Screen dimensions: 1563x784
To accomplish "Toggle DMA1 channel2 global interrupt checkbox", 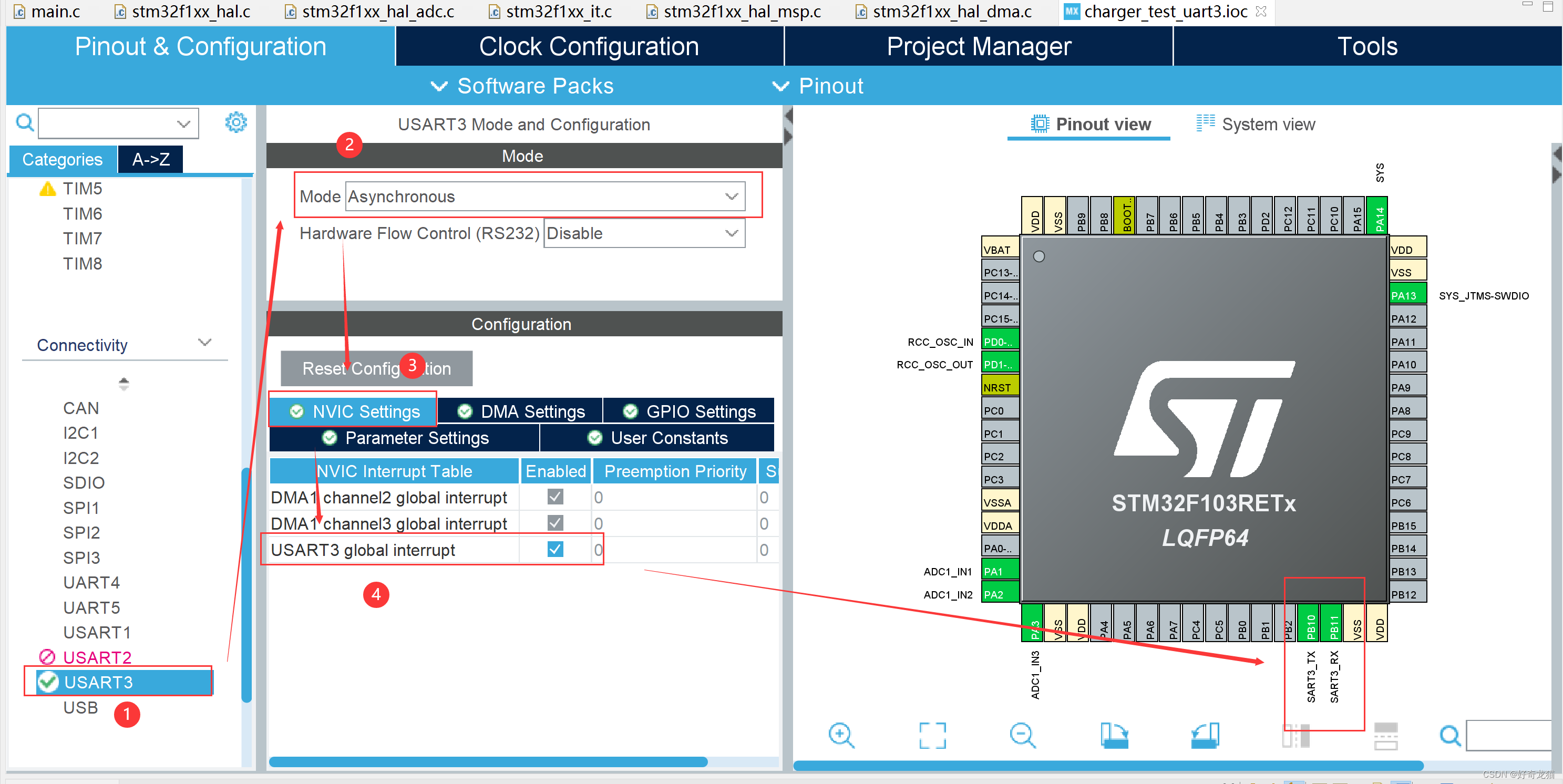I will pyautogui.click(x=554, y=497).
